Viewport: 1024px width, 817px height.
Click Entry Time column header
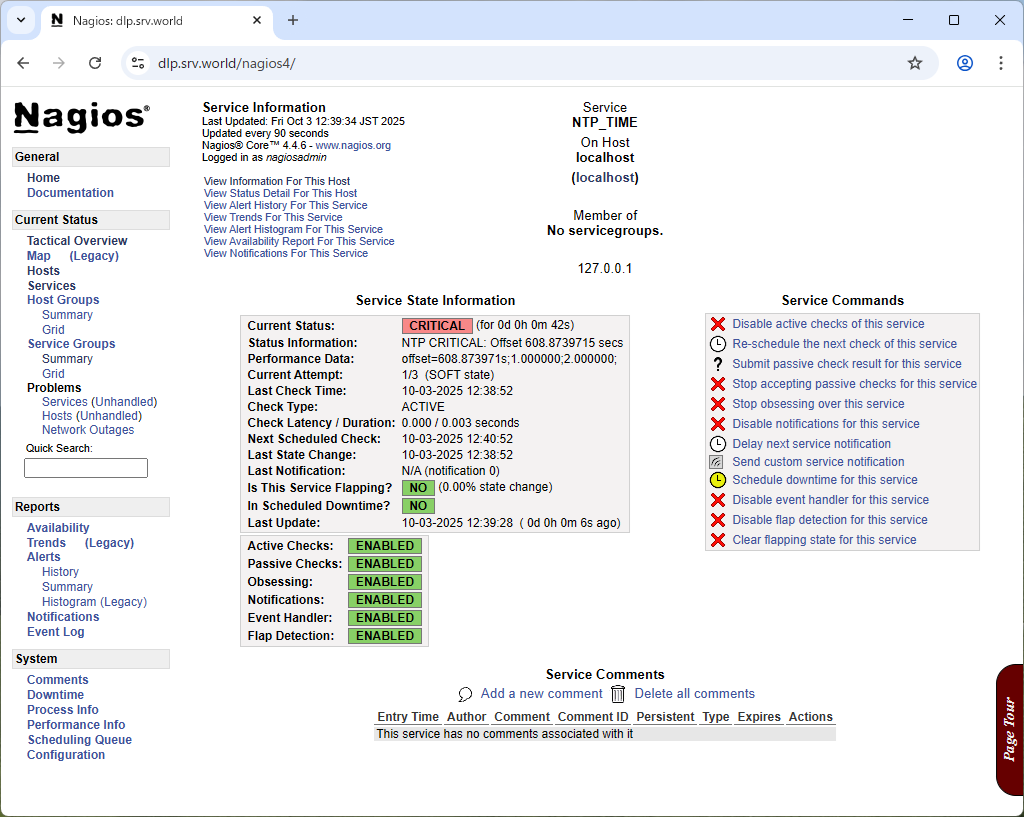408,717
